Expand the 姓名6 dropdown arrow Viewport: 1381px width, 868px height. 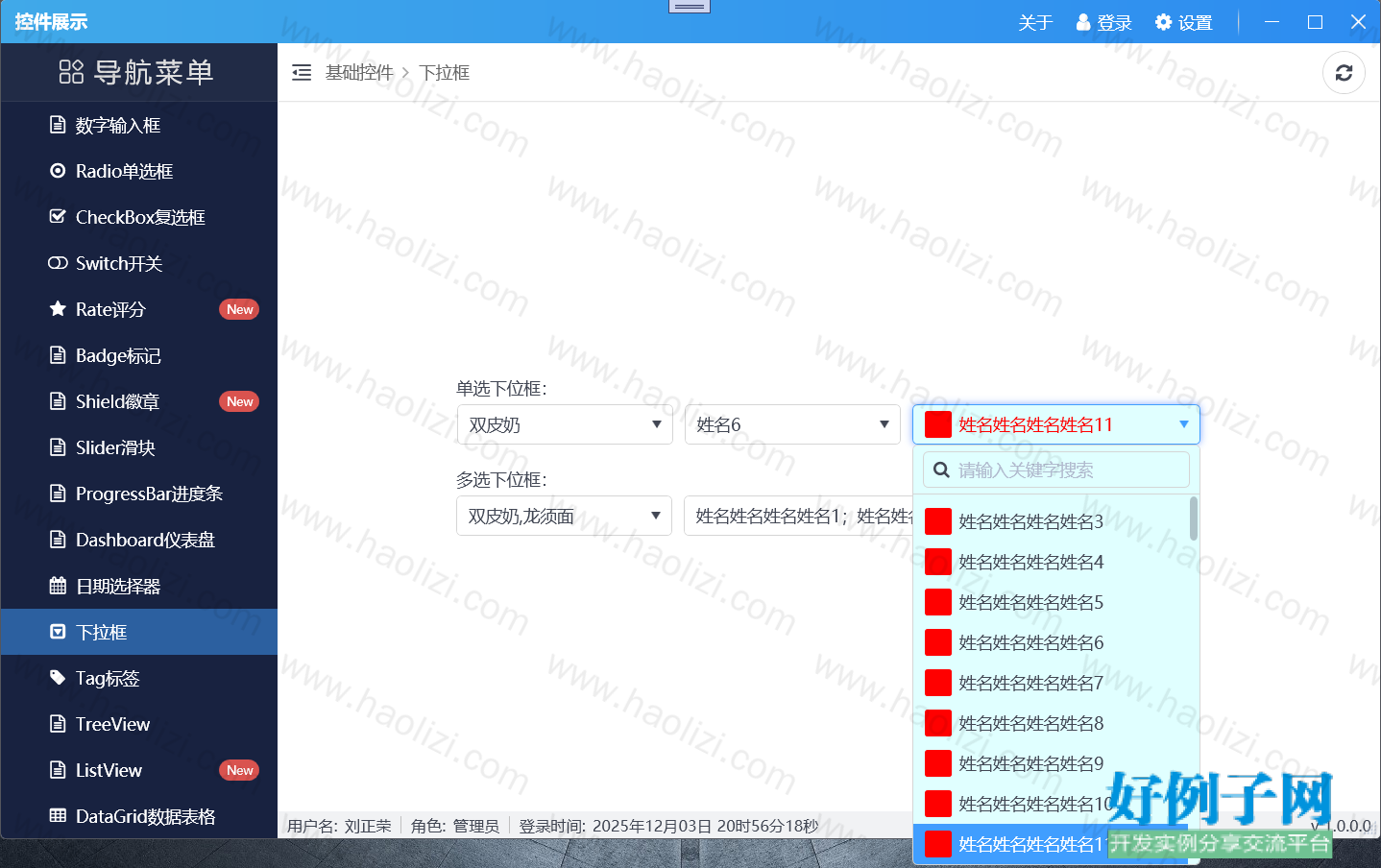(x=884, y=424)
